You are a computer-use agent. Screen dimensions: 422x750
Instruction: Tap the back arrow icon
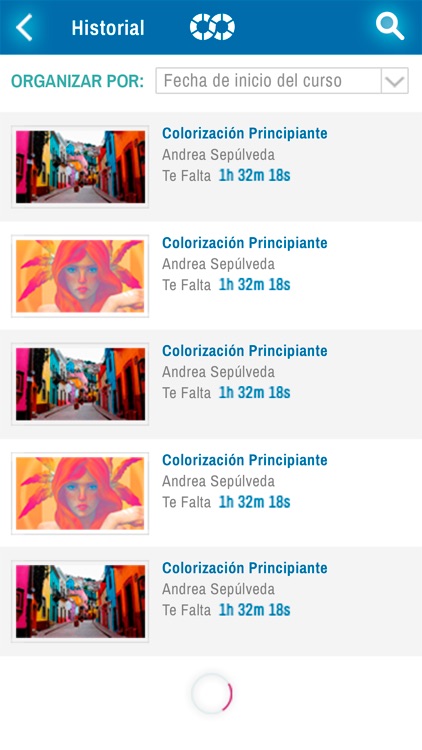(x=24, y=27)
